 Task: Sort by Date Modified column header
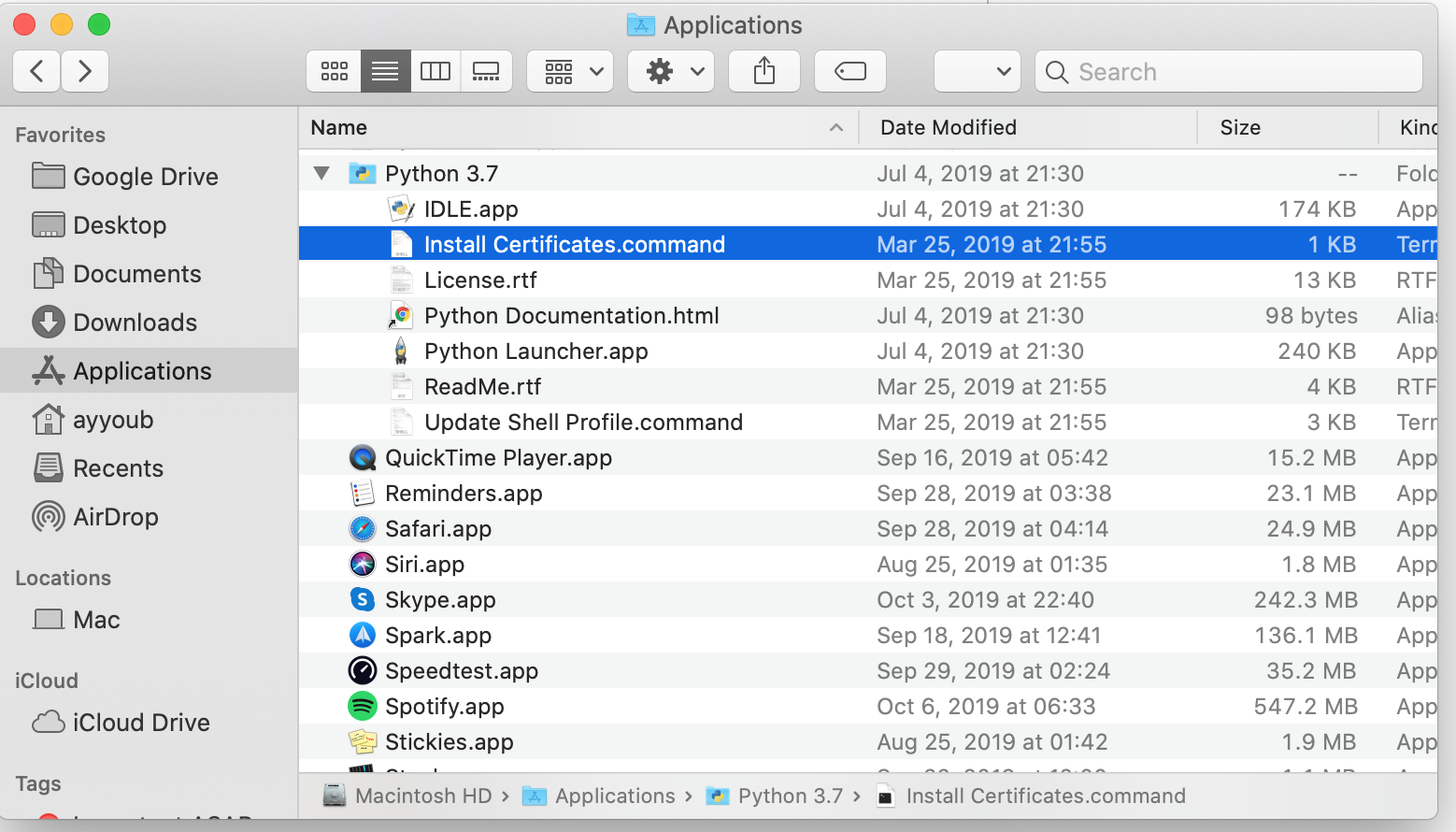tap(949, 128)
